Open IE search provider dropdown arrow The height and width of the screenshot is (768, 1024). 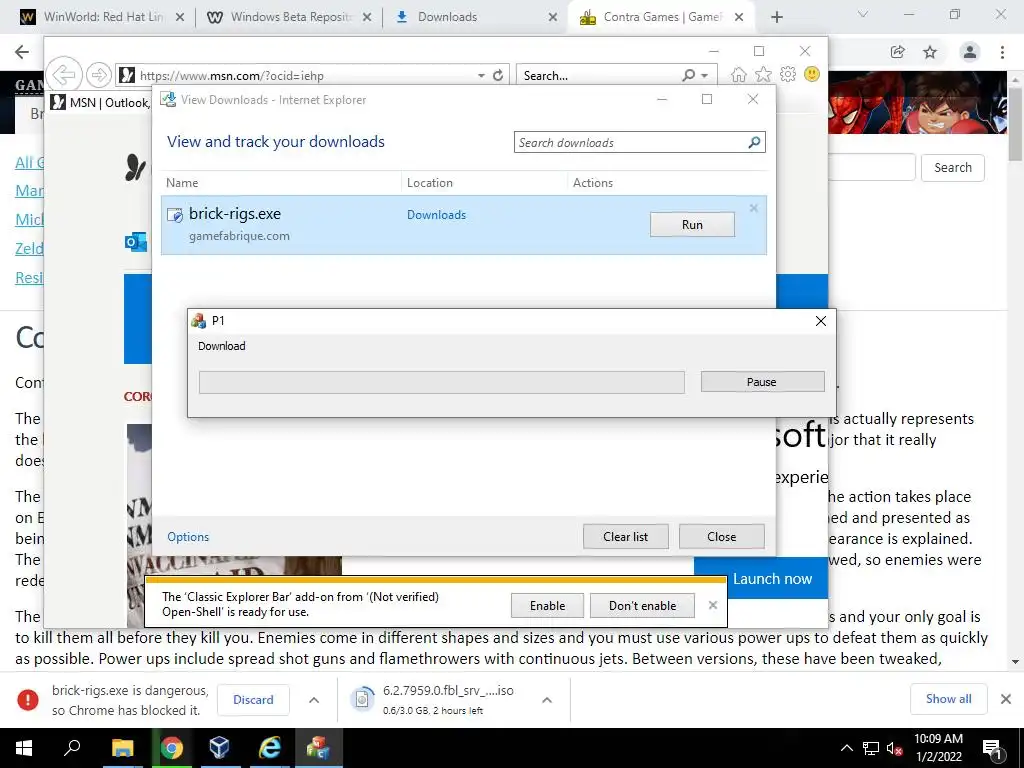[x=705, y=76]
